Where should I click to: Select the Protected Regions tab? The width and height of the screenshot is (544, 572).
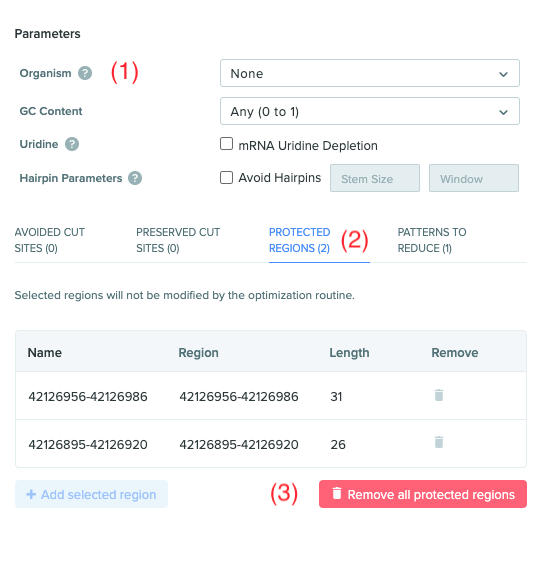click(300, 240)
